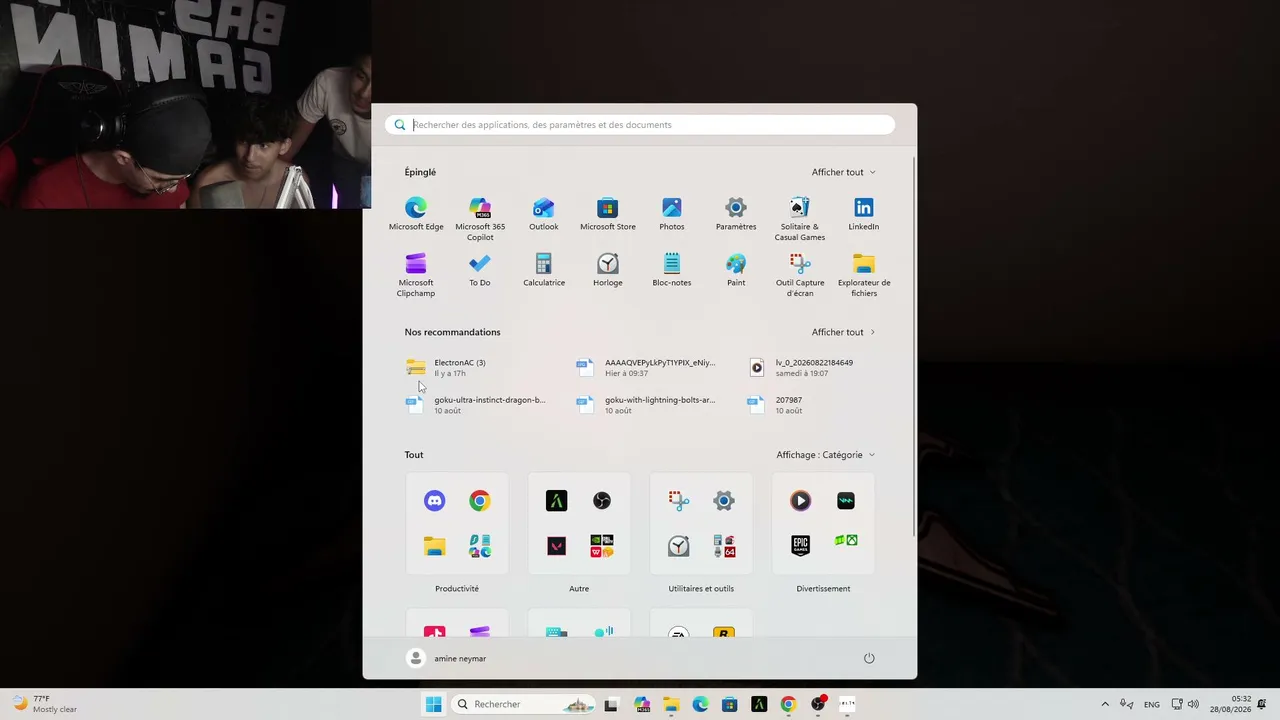Open Google Chrome in the Productivité group

pos(480,501)
